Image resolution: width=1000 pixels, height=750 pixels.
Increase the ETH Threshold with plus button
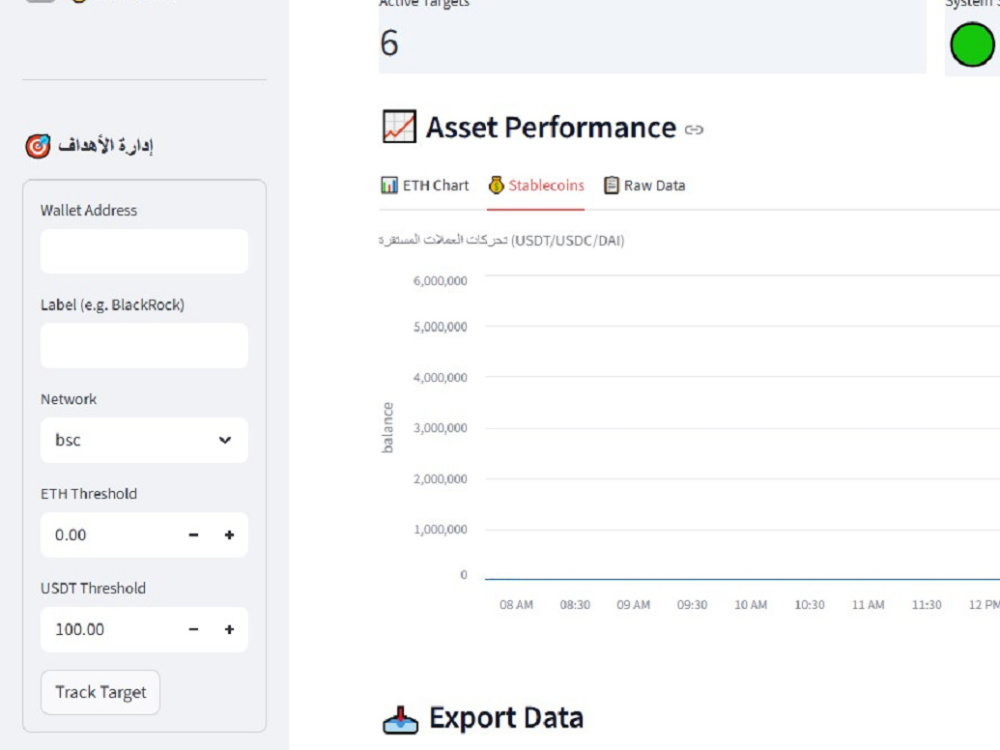(230, 534)
